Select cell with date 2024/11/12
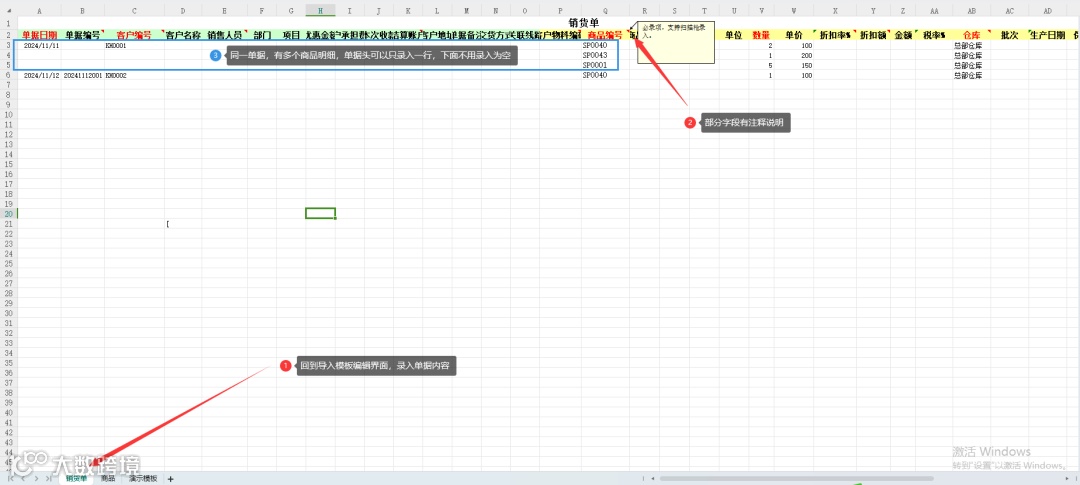 (39, 75)
